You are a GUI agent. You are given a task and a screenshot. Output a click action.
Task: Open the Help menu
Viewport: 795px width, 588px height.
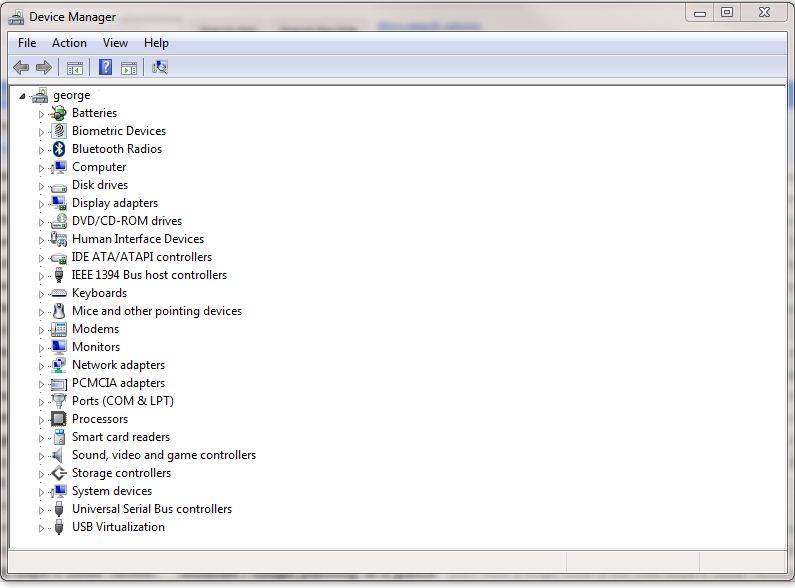156,43
